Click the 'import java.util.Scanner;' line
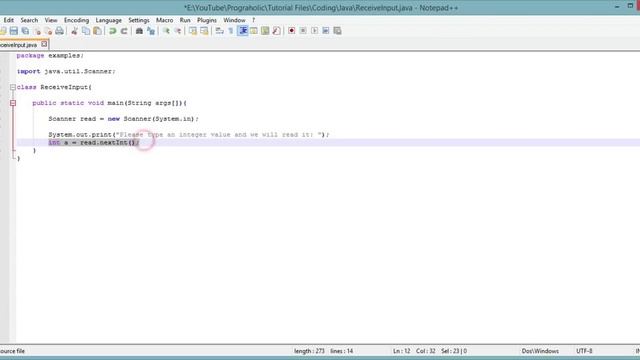Screen dimensions: 640x360 pos(66,71)
